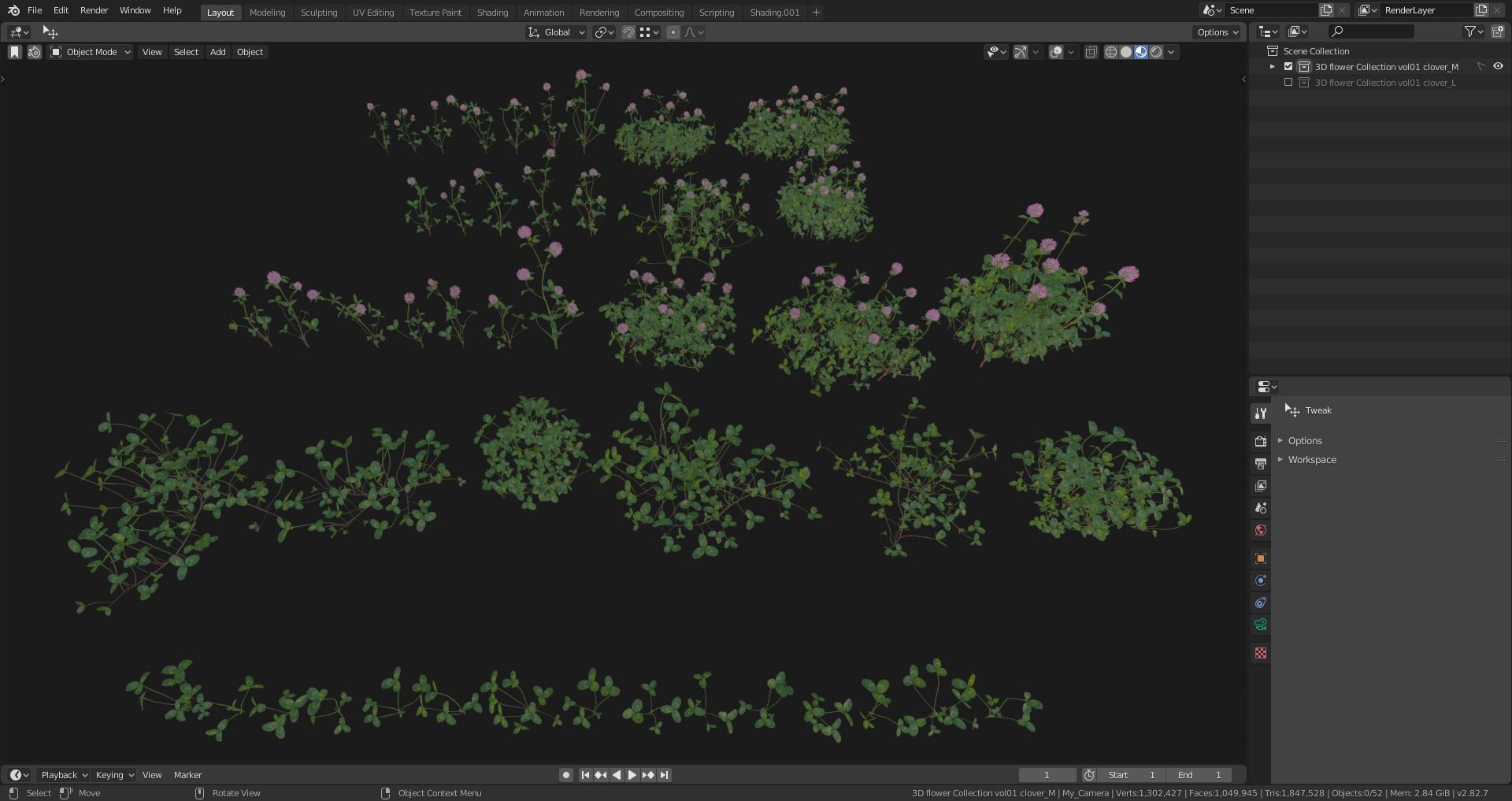The height and width of the screenshot is (801, 1512).
Task: Expand the Workspace panel
Action: pos(1312,460)
